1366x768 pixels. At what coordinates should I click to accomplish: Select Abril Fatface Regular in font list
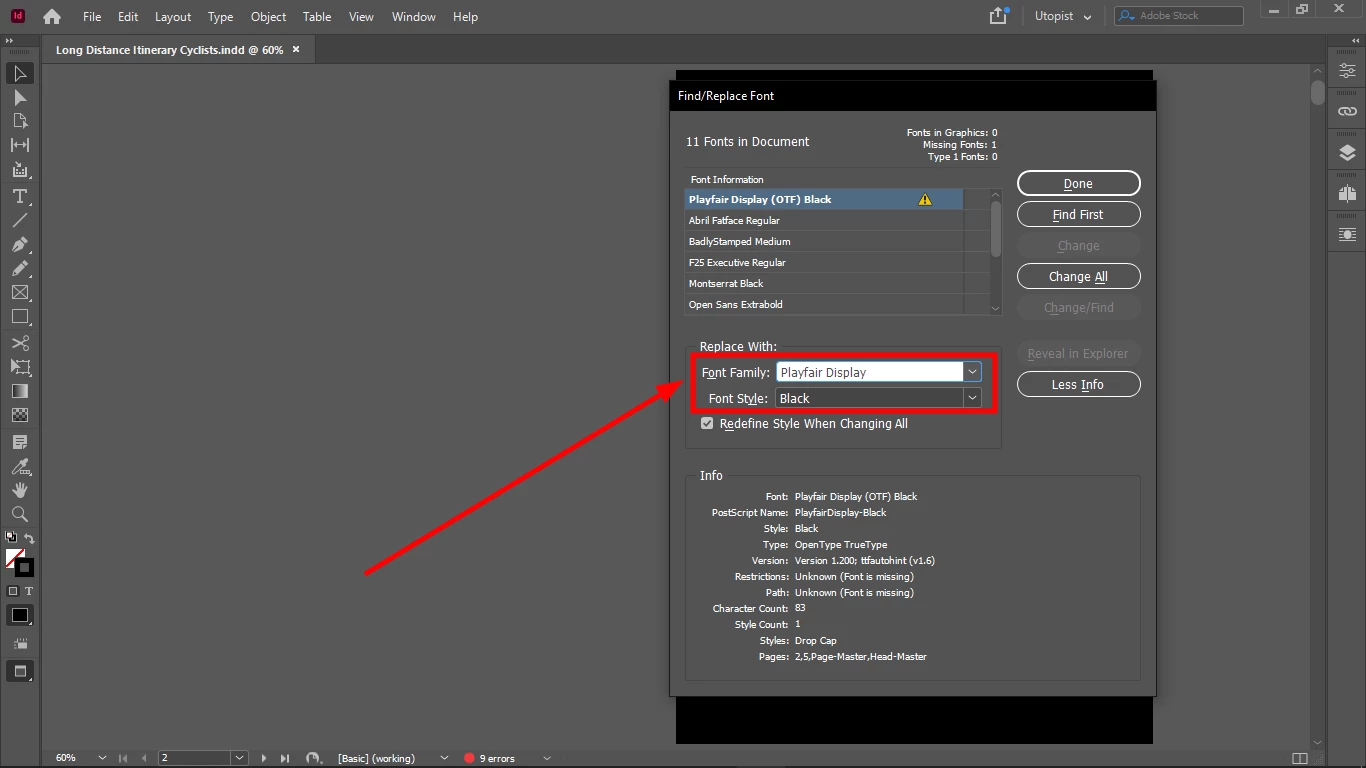[824, 220]
